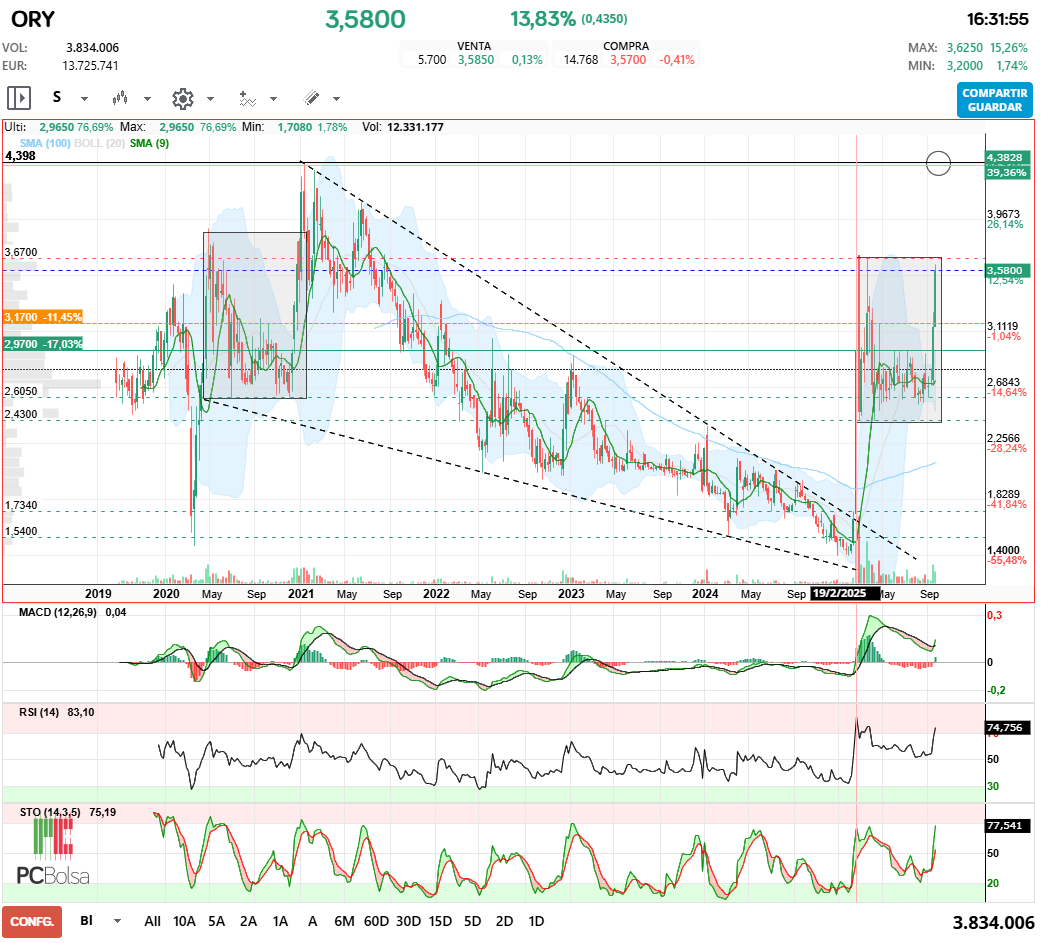This screenshot has height=943, width=1048.
Task: Select the 2A time range
Action: [x=249, y=921]
